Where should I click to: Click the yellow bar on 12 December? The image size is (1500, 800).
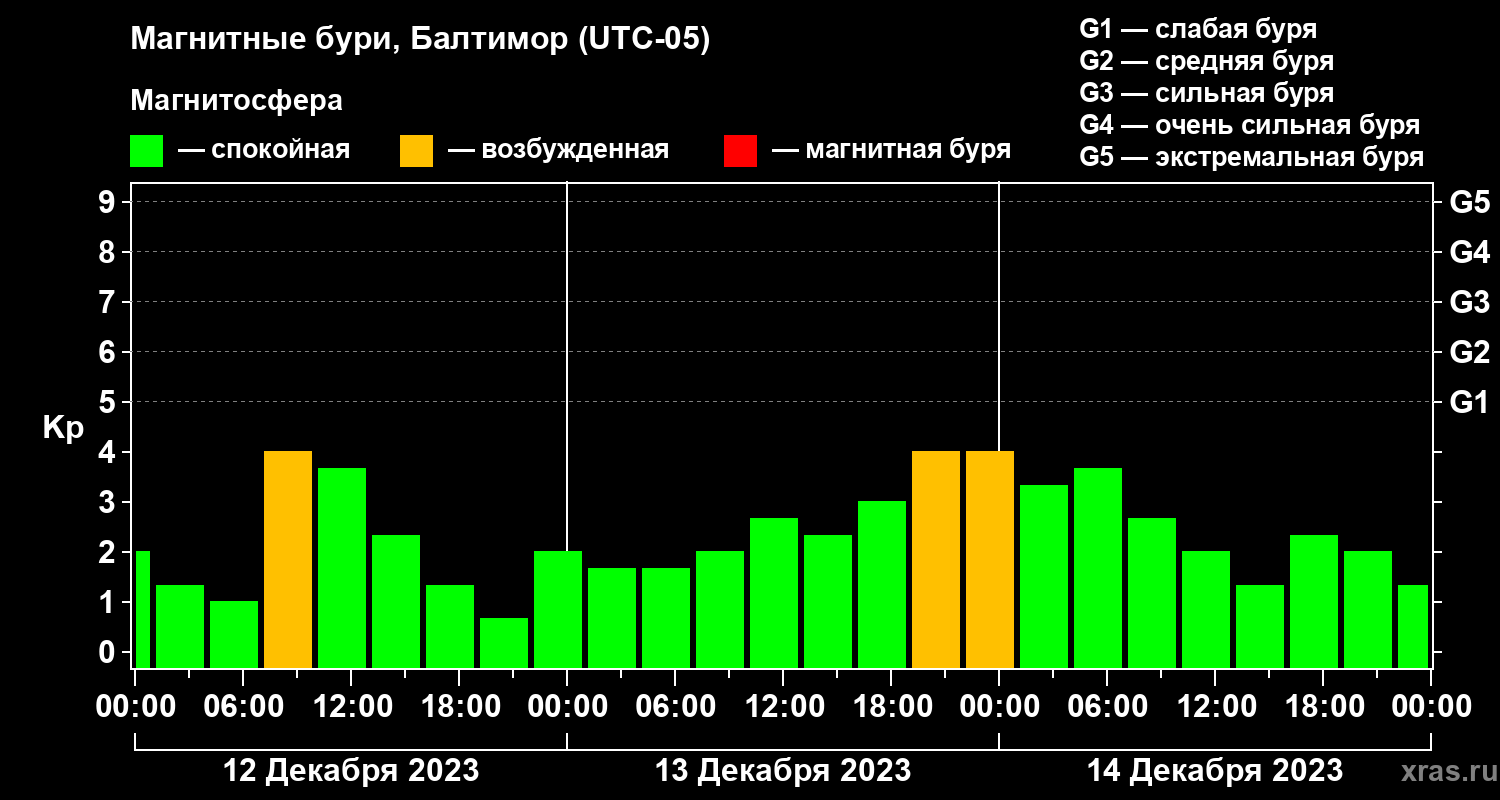(288, 559)
